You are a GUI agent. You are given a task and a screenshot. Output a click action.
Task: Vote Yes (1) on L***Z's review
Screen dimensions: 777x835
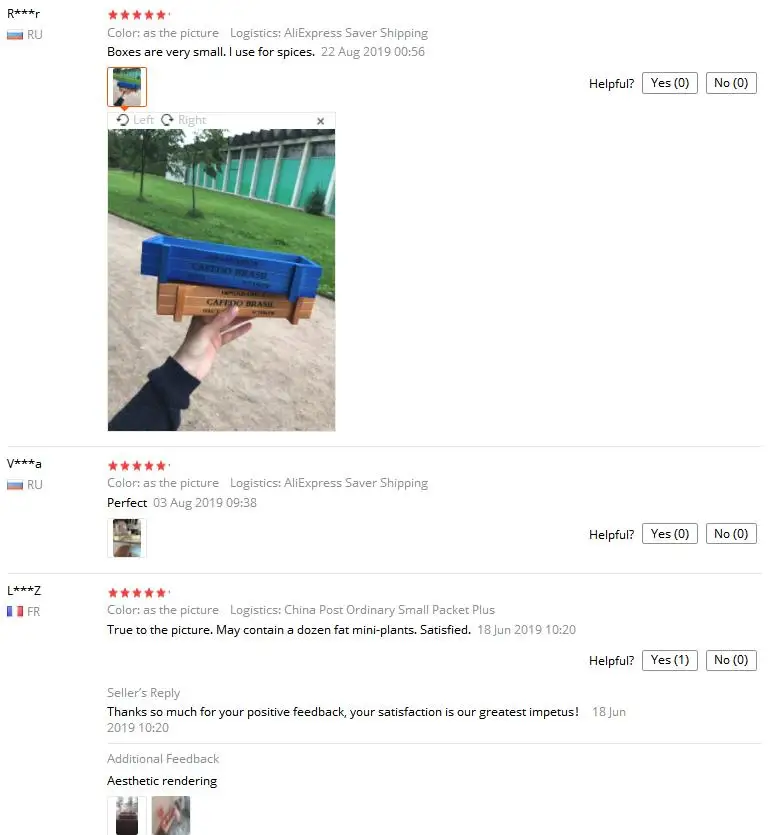(x=669, y=660)
